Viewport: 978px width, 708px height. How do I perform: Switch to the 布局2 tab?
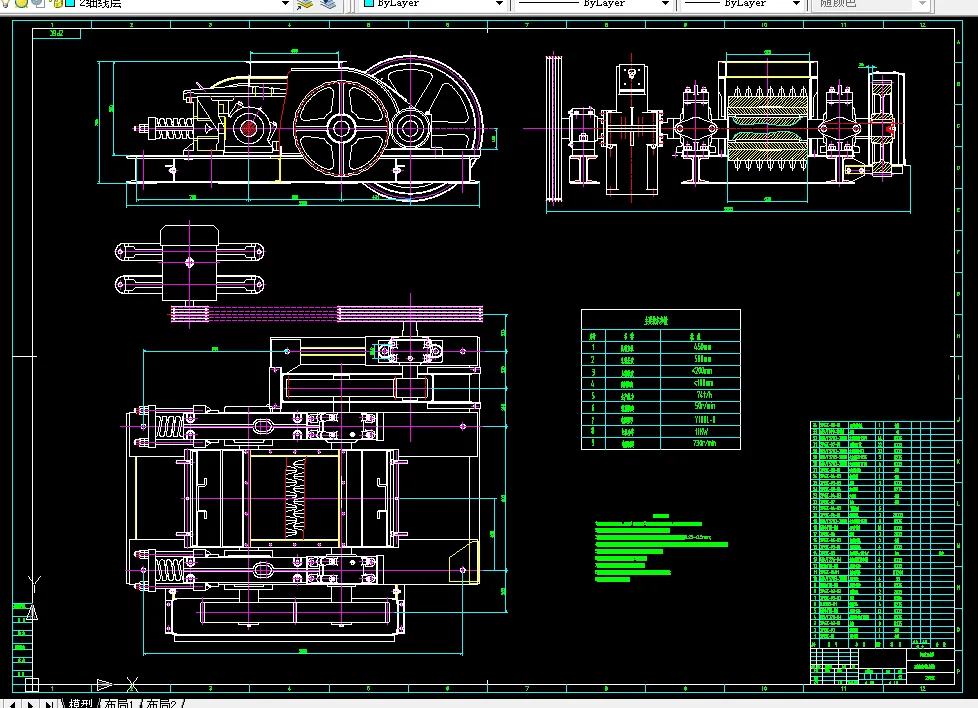click(162, 704)
